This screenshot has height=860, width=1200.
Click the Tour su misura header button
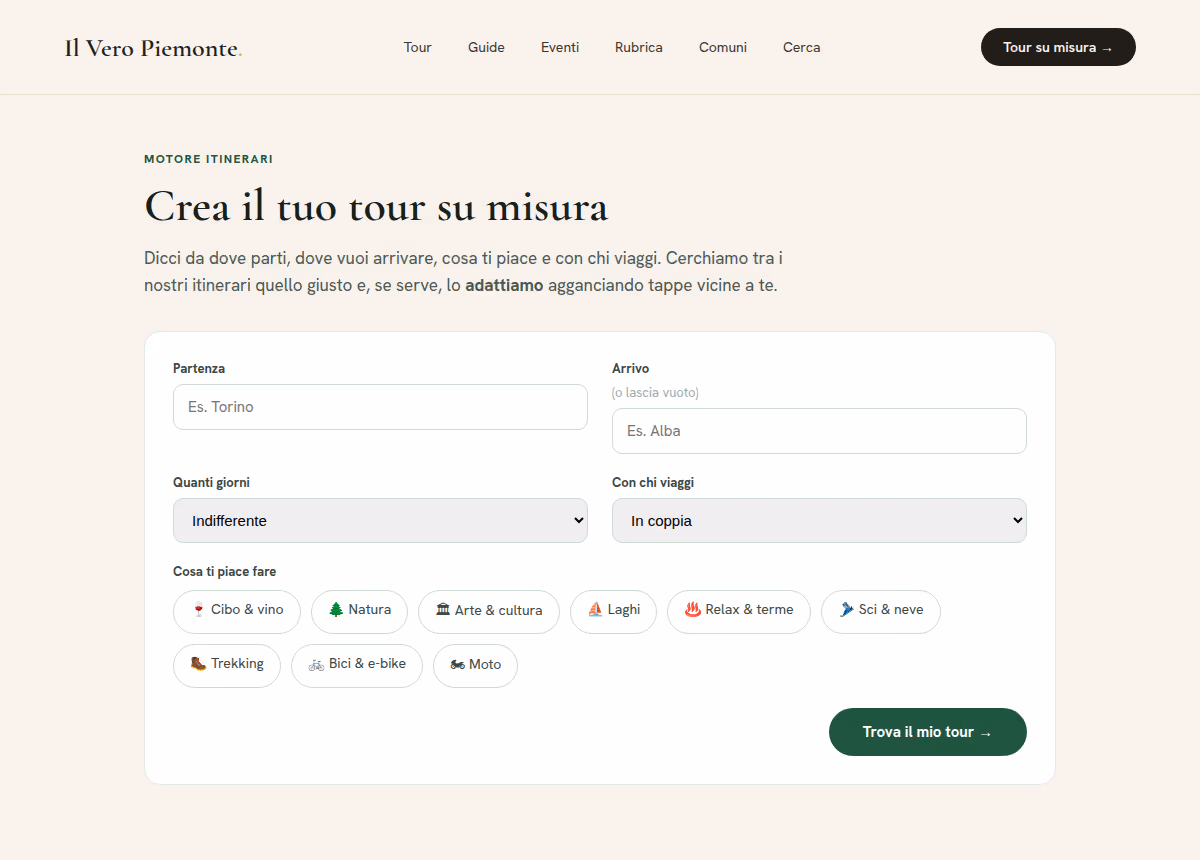click(x=1058, y=47)
